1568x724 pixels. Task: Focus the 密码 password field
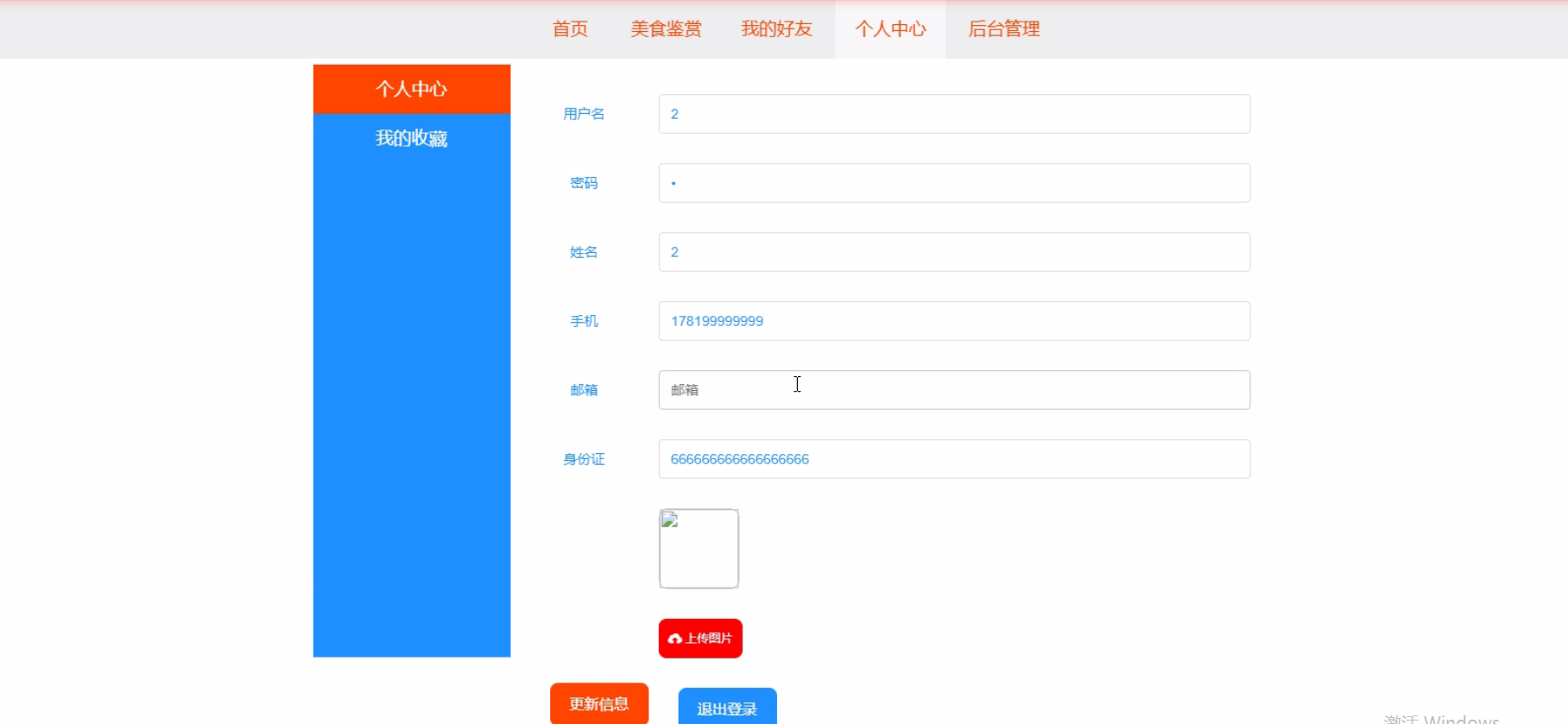pyautogui.click(x=954, y=183)
